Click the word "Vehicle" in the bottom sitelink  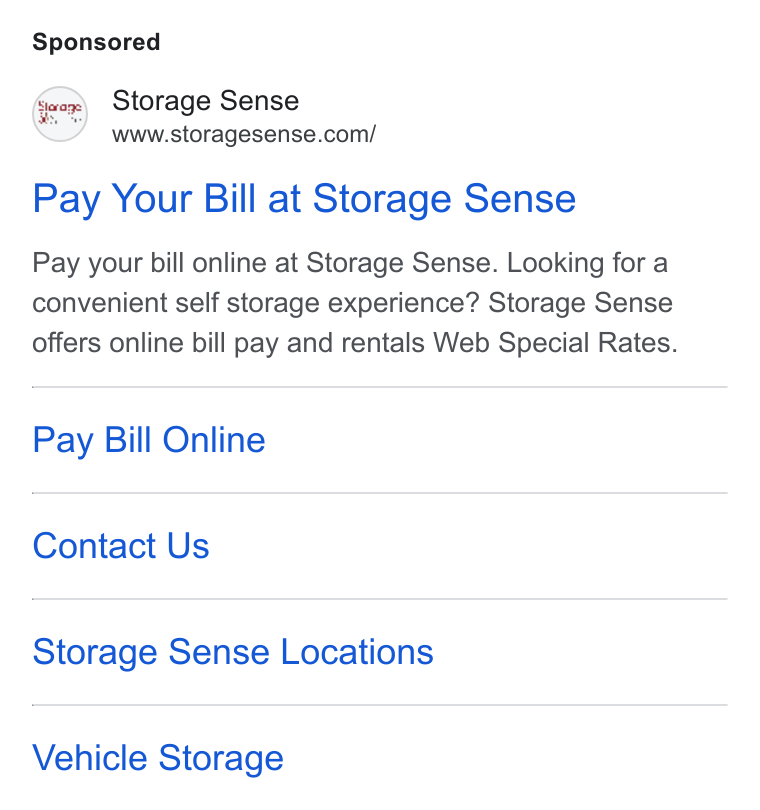coord(90,757)
